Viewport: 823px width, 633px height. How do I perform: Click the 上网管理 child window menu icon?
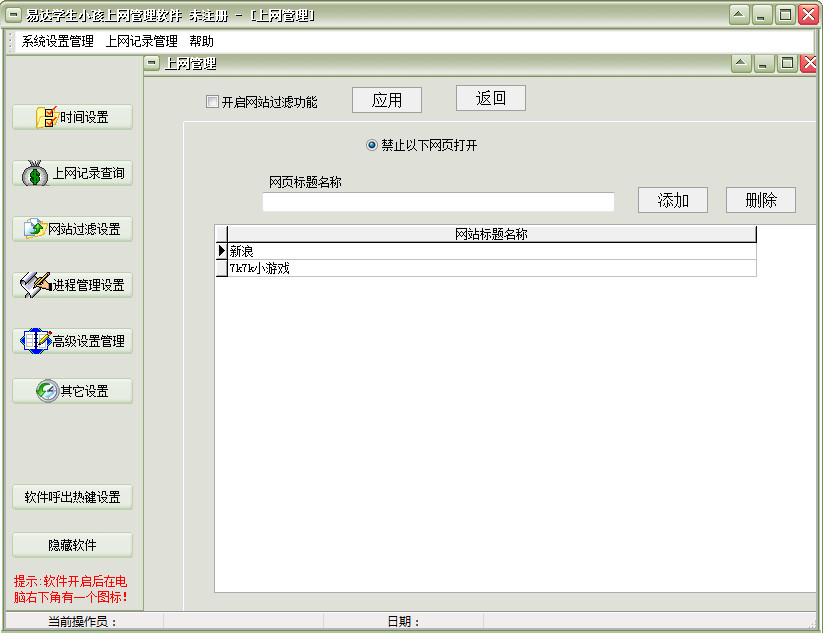click(152, 64)
